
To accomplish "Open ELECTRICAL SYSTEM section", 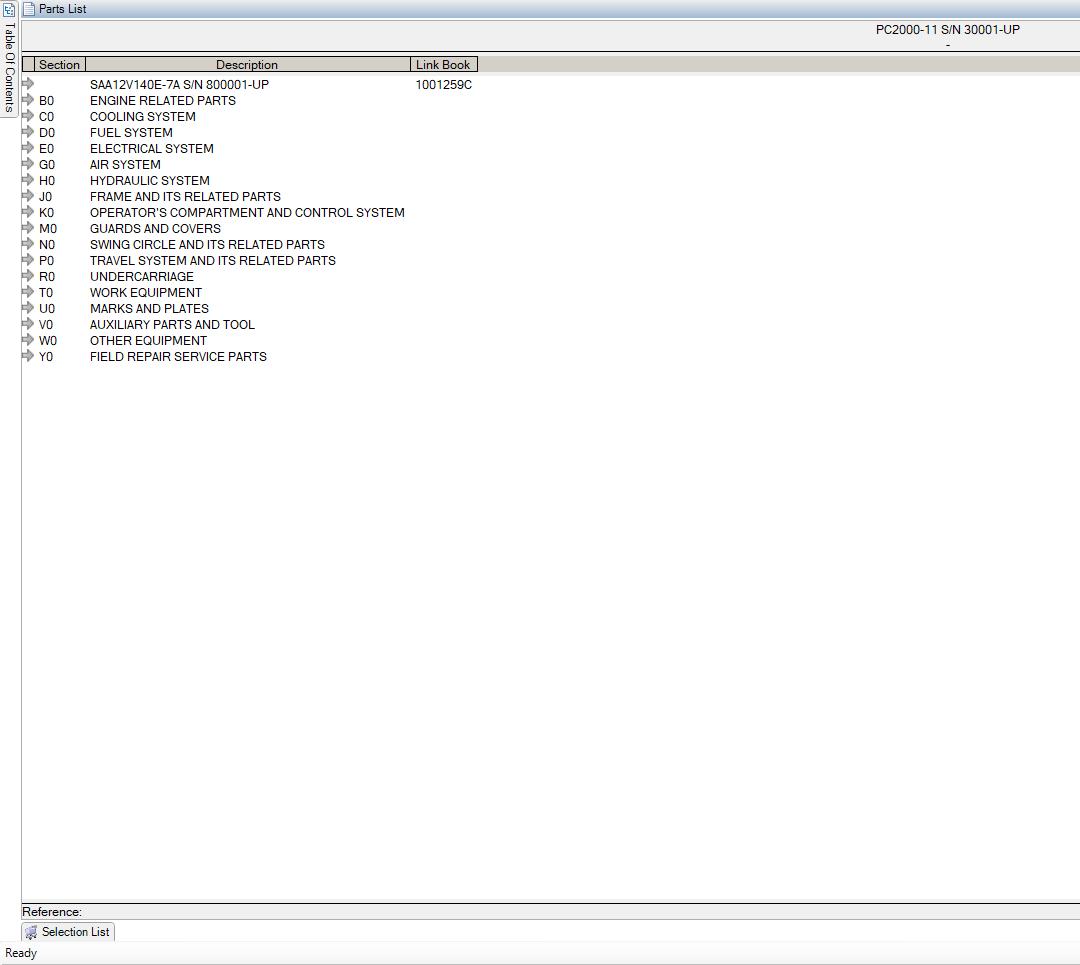I will tap(152, 149).
